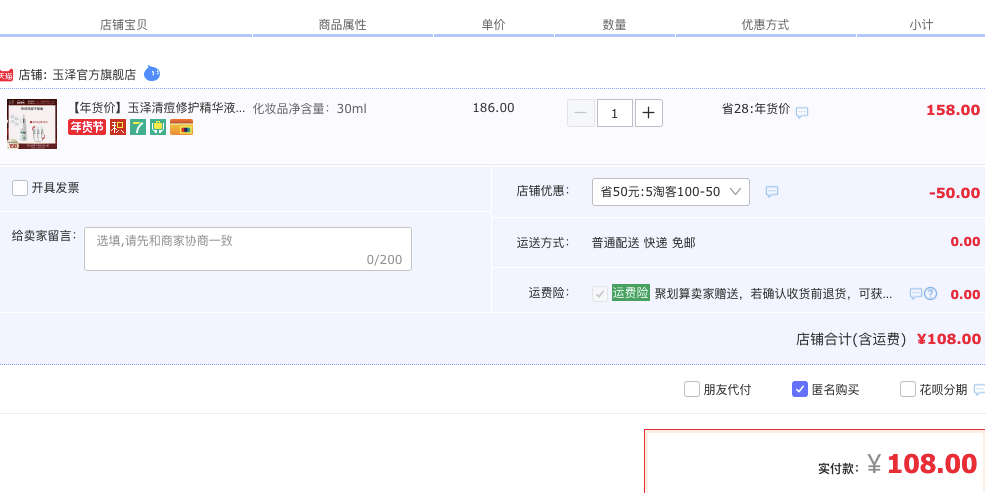985x493 pixels.
Task: Tick the 花呗分期 checkbox
Action: 908,389
